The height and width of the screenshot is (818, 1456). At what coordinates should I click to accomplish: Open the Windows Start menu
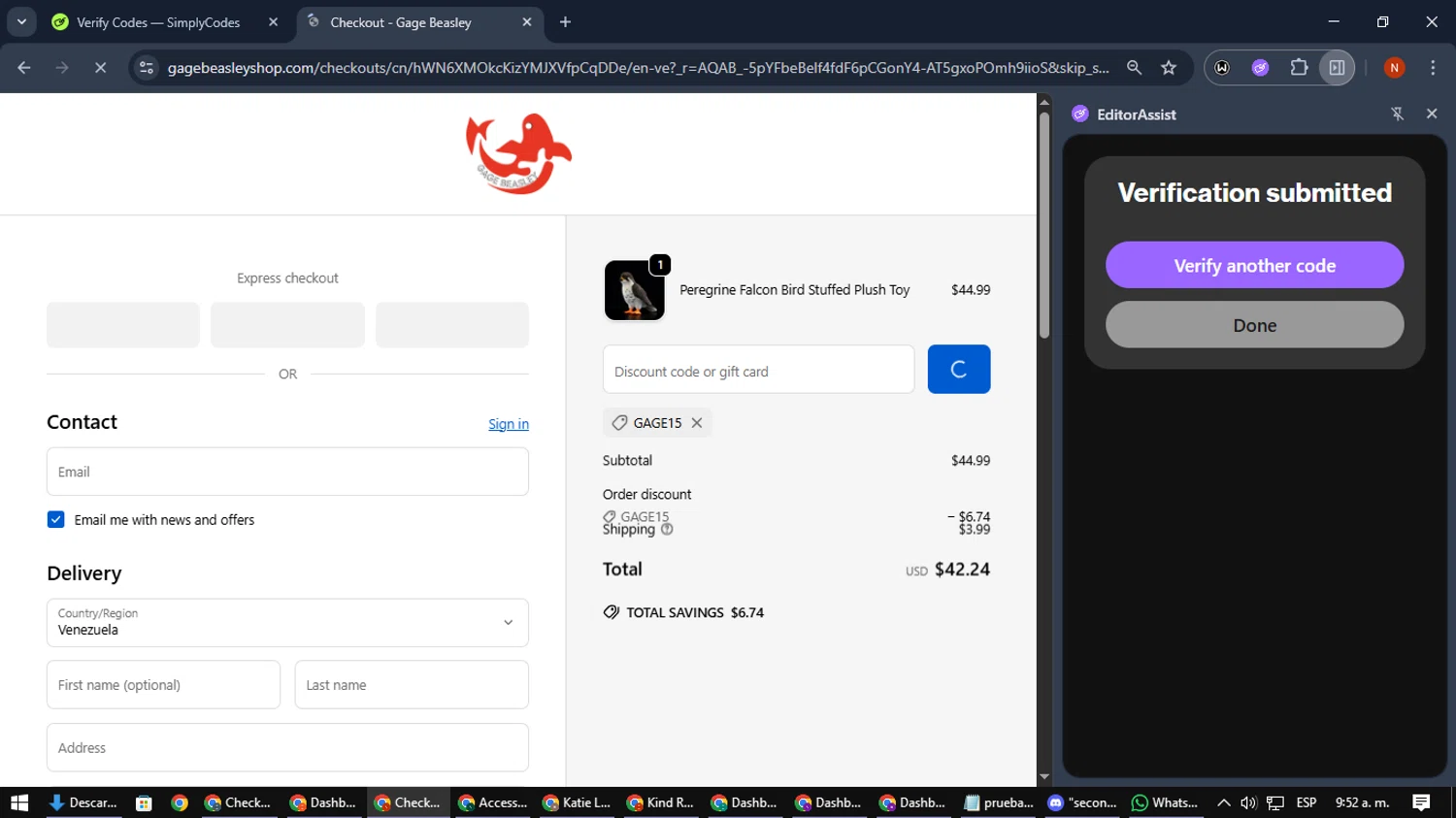pyautogui.click(x=19, y=802)
